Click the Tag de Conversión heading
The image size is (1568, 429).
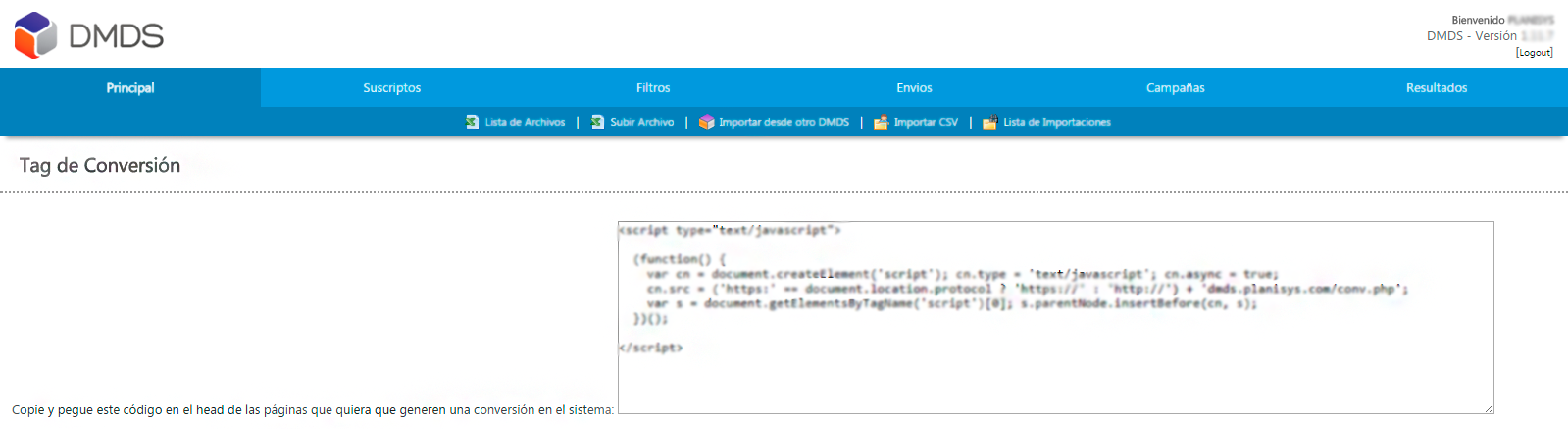click(100, 166)
